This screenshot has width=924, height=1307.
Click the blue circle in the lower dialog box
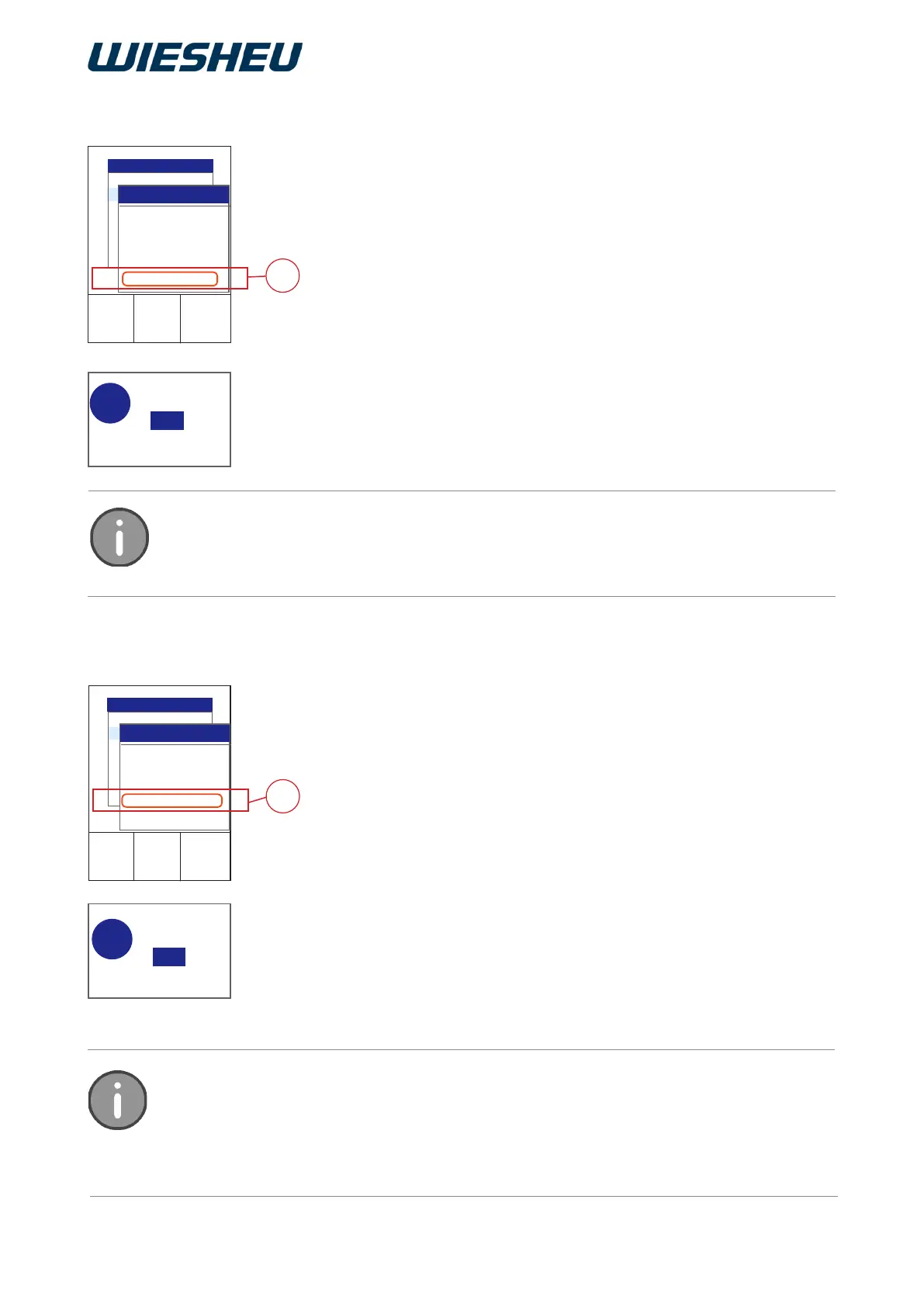click(112, 939)
